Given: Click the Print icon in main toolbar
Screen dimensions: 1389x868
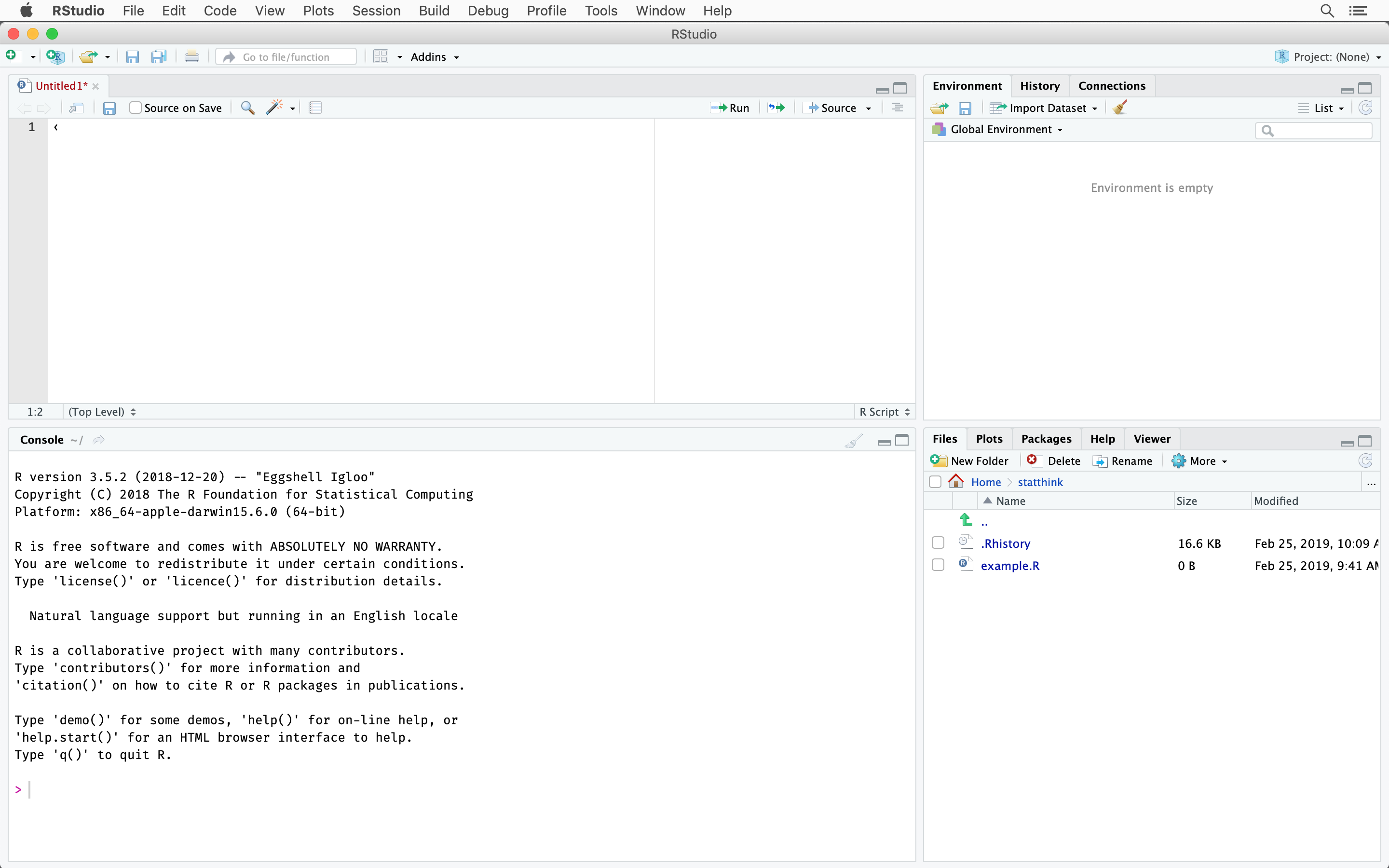Looking at the screenshot, I should [191, 56].
